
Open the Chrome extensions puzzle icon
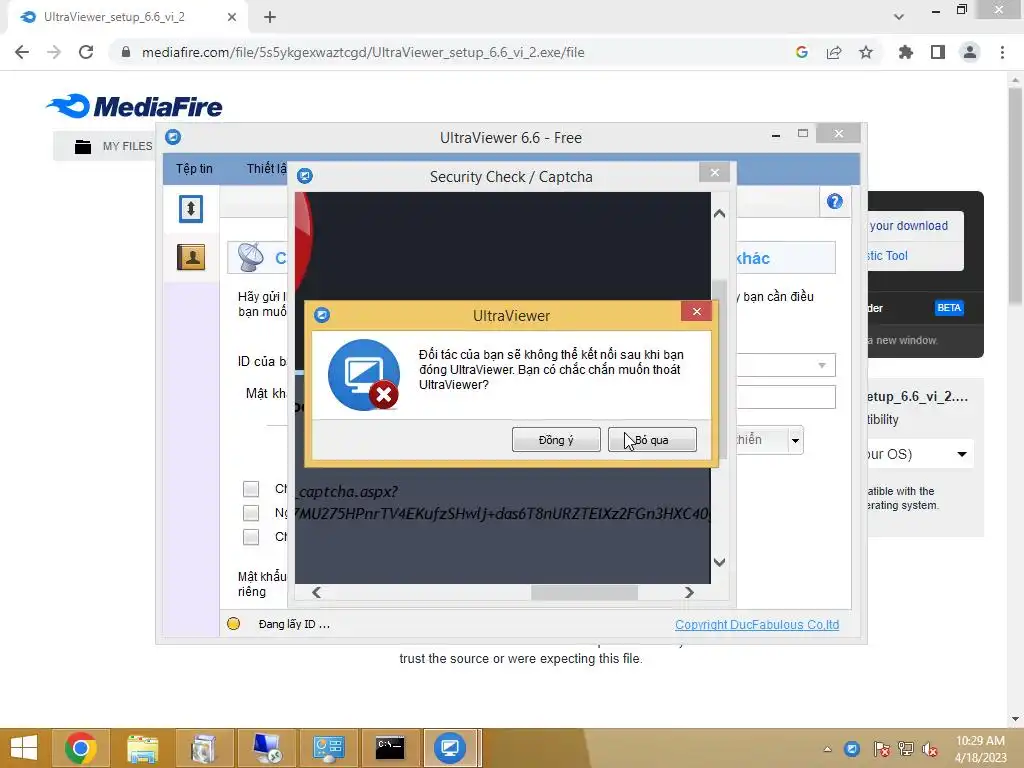pyautogui.click(x=906, y=52)
